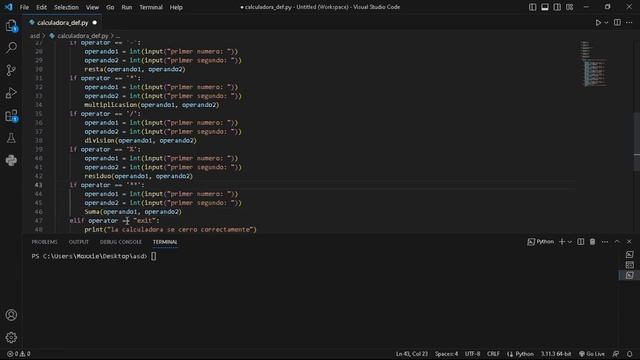Switch to the OUTPUT panel tab
The height and width of the screenshot is (360, 640).
(78, 242)
